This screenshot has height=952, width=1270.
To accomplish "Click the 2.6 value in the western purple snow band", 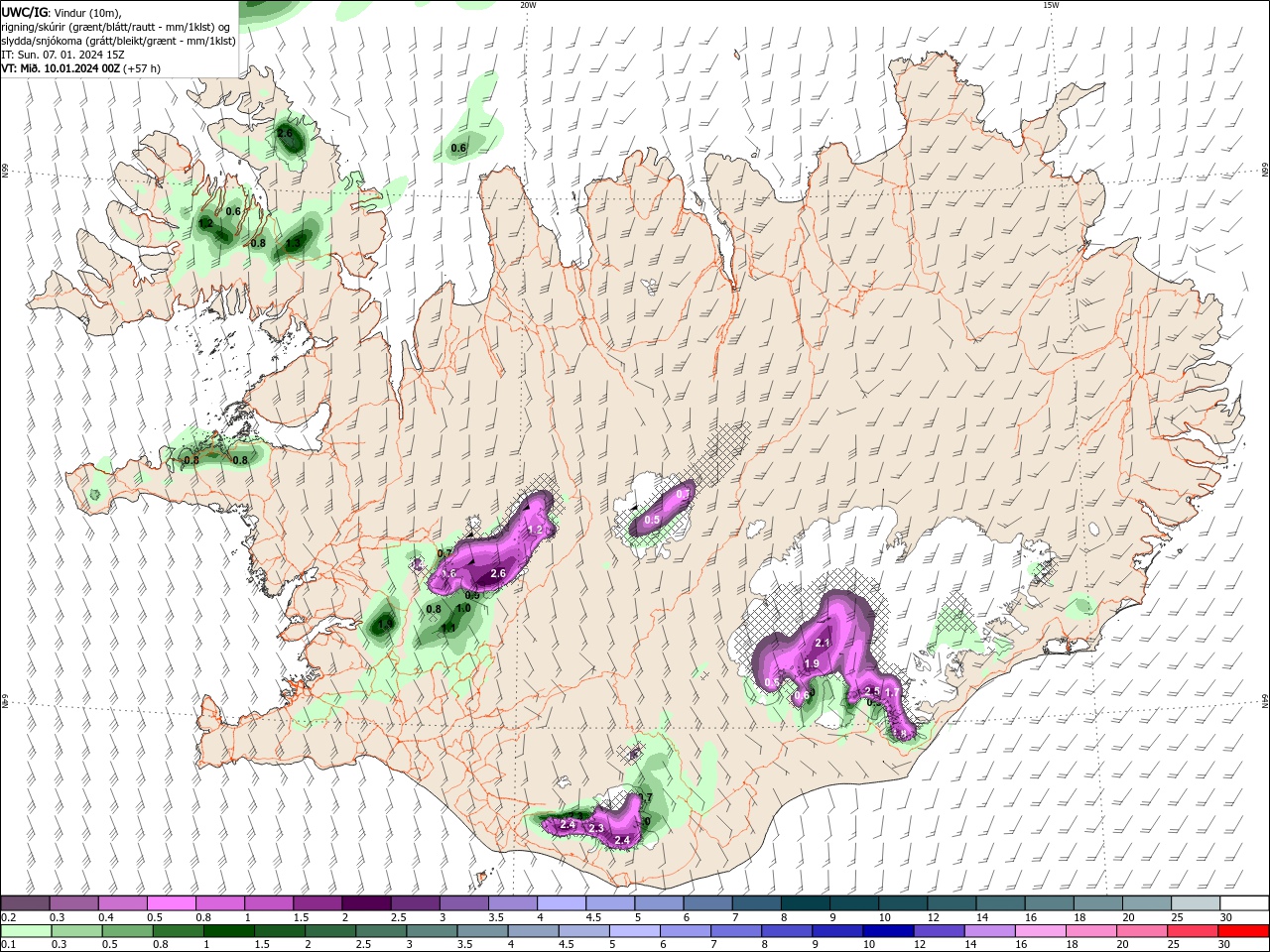I will click(498, 573).
